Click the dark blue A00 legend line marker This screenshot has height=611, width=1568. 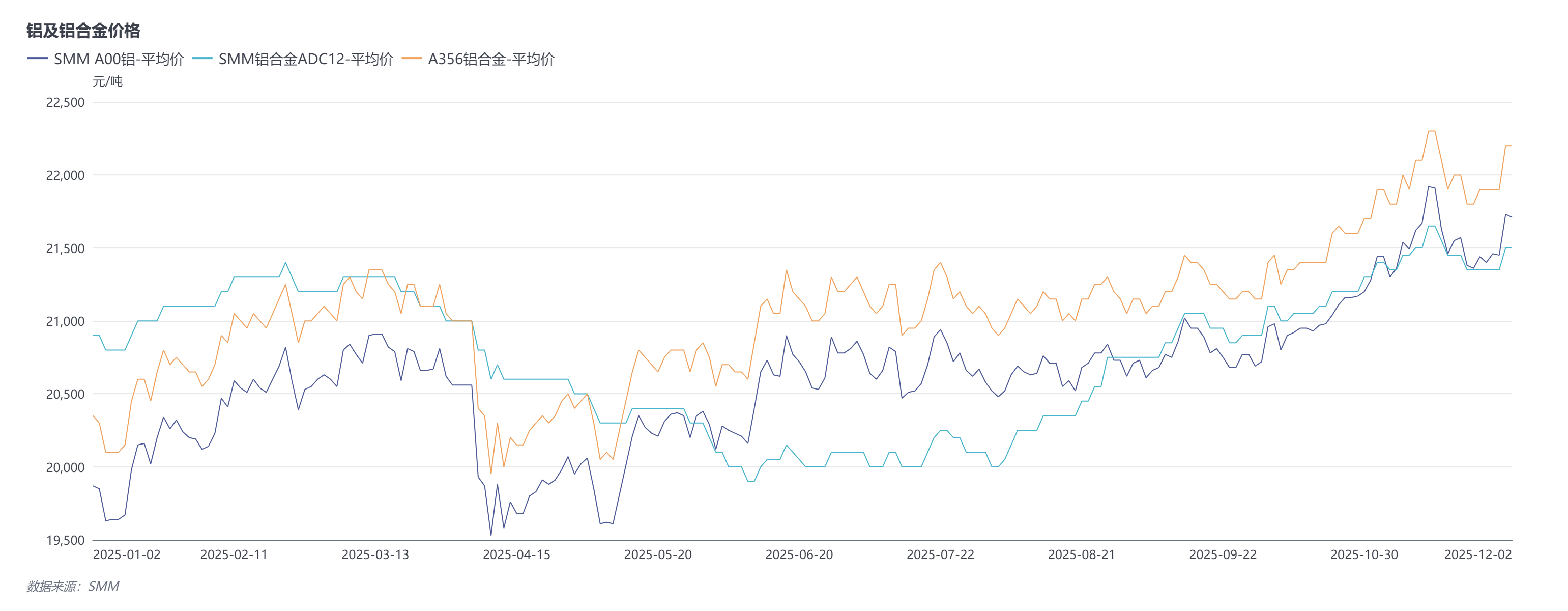[x=38, y=59]
